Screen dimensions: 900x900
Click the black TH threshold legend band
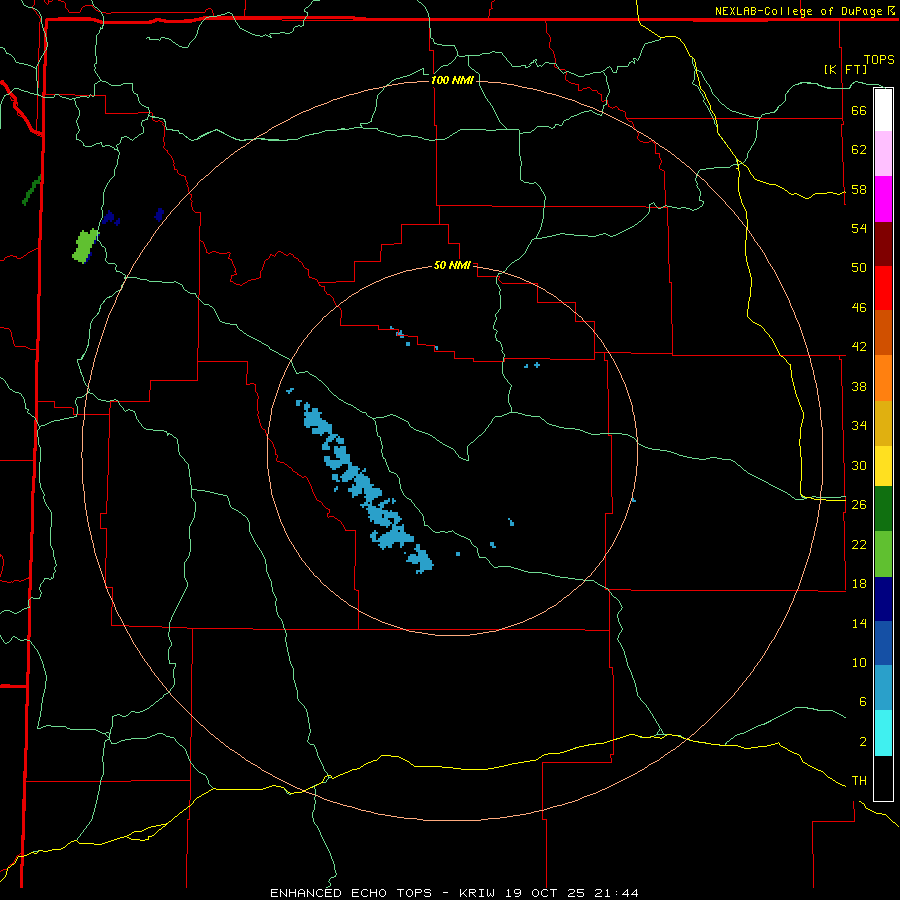click(883, 778)
